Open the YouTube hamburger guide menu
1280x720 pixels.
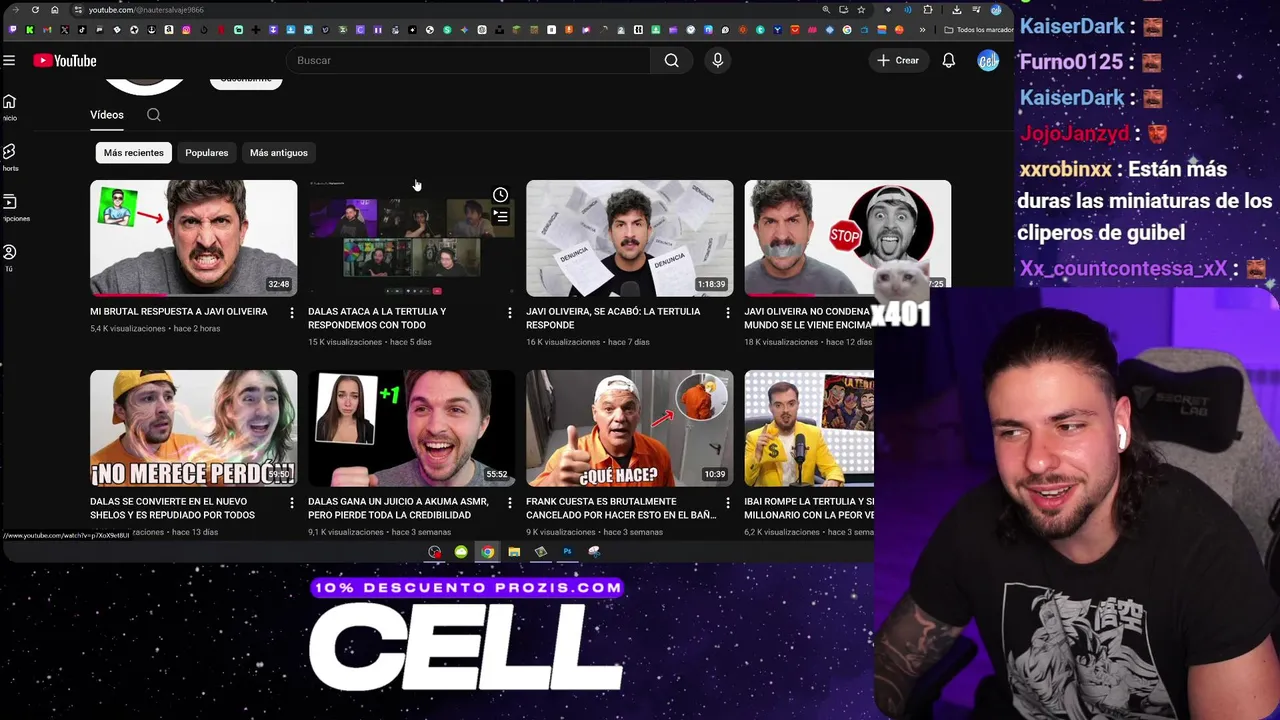coord(9,61)
